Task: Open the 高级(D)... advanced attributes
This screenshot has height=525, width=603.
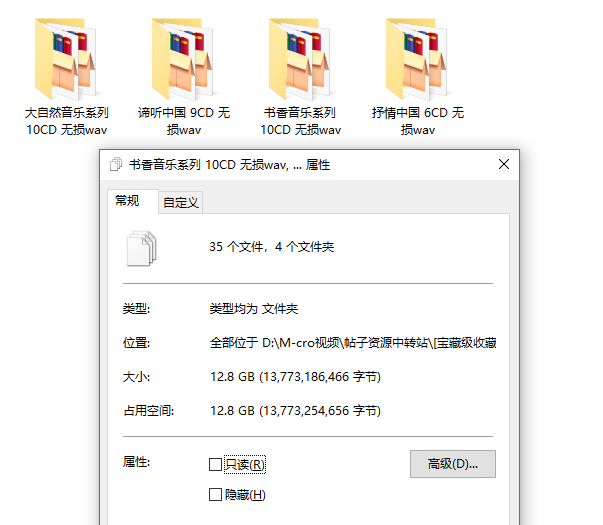Action: pyautogui.click(x=452, y=464)
